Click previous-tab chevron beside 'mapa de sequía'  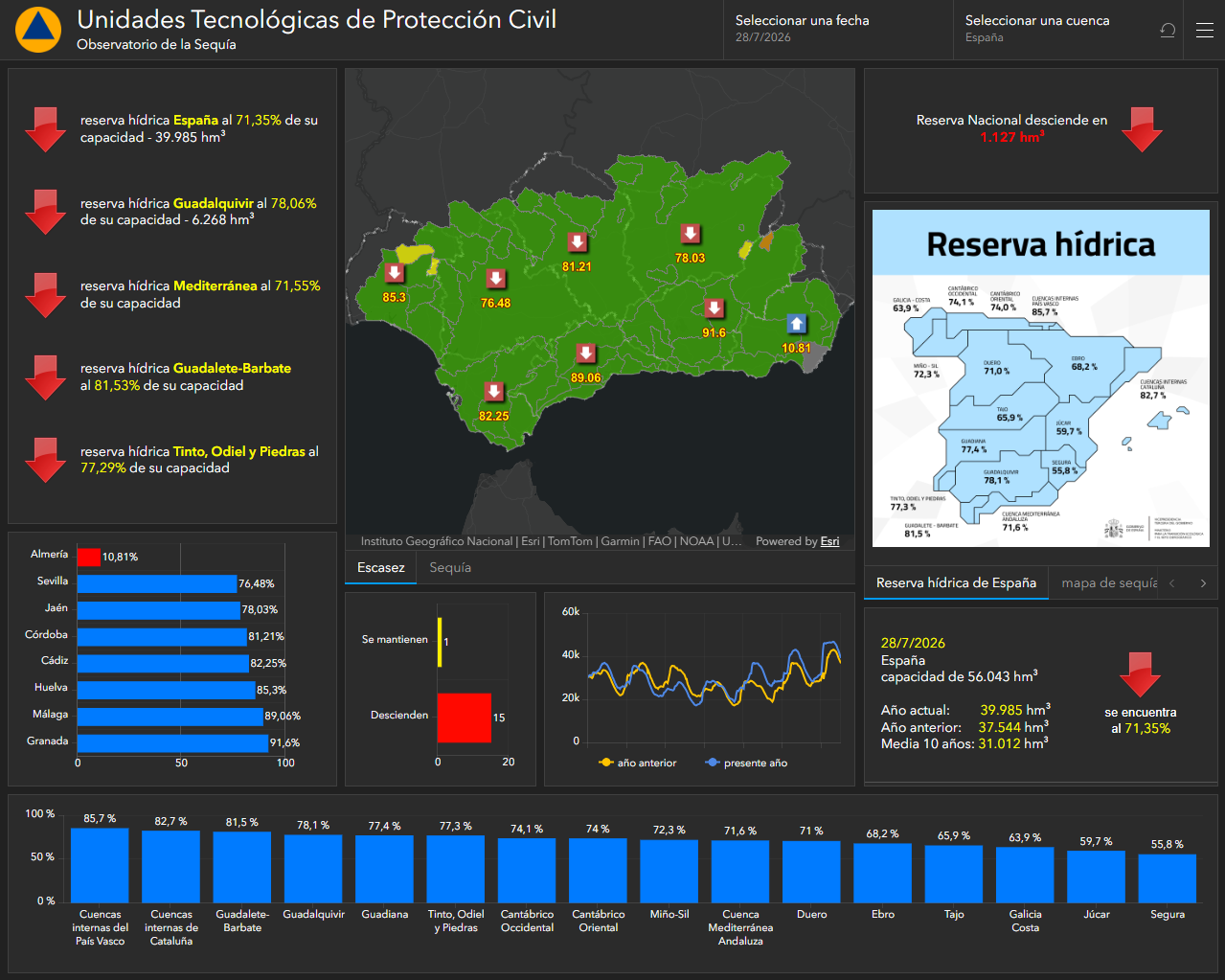[x=1172, y=583]
